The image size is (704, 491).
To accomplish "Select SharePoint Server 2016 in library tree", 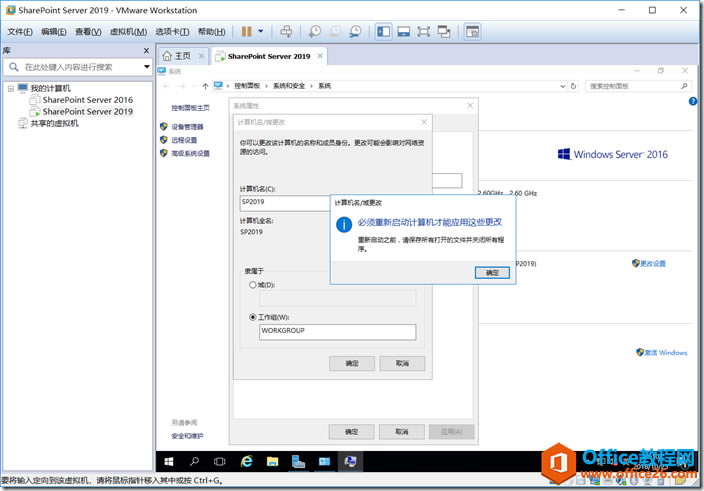I will click(87, 100).
